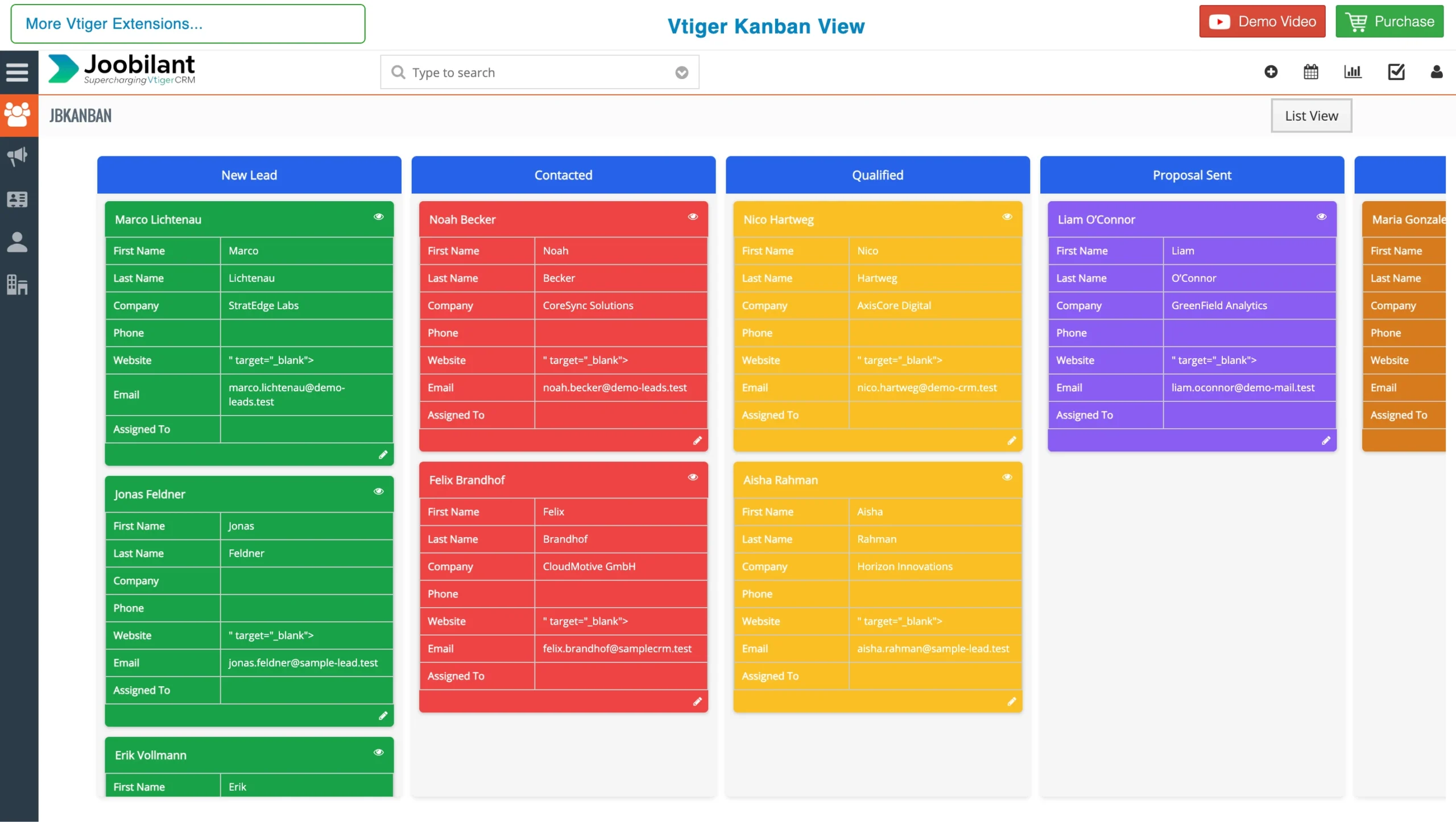Click the List View button
This screenshot has width=1456, height=822.
click(x=1311, y=116)
